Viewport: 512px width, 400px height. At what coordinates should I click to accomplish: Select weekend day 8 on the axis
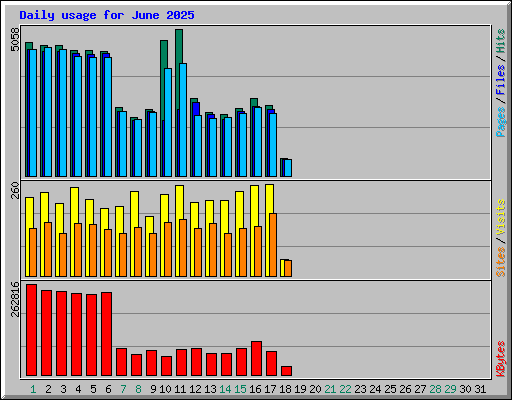[138, 389]
